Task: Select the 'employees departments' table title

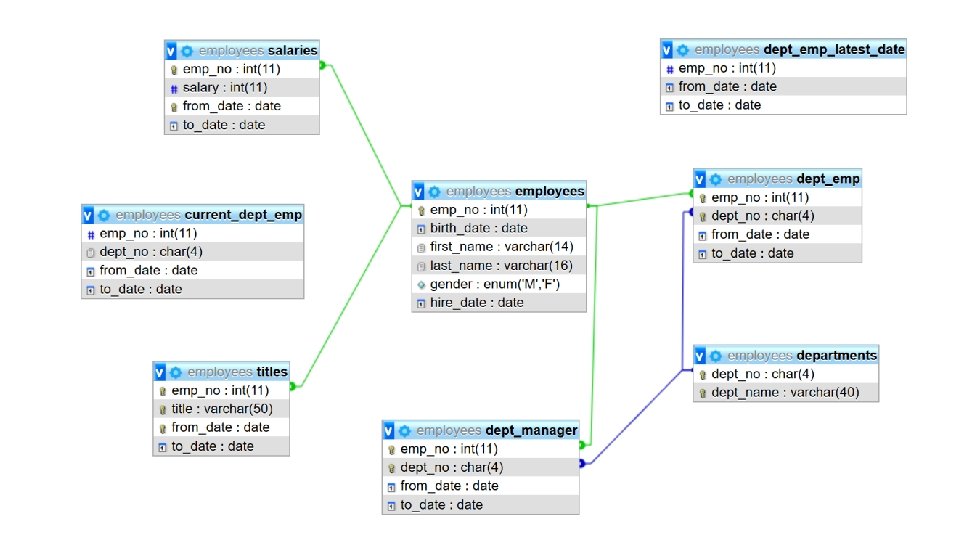Action: 802,355
